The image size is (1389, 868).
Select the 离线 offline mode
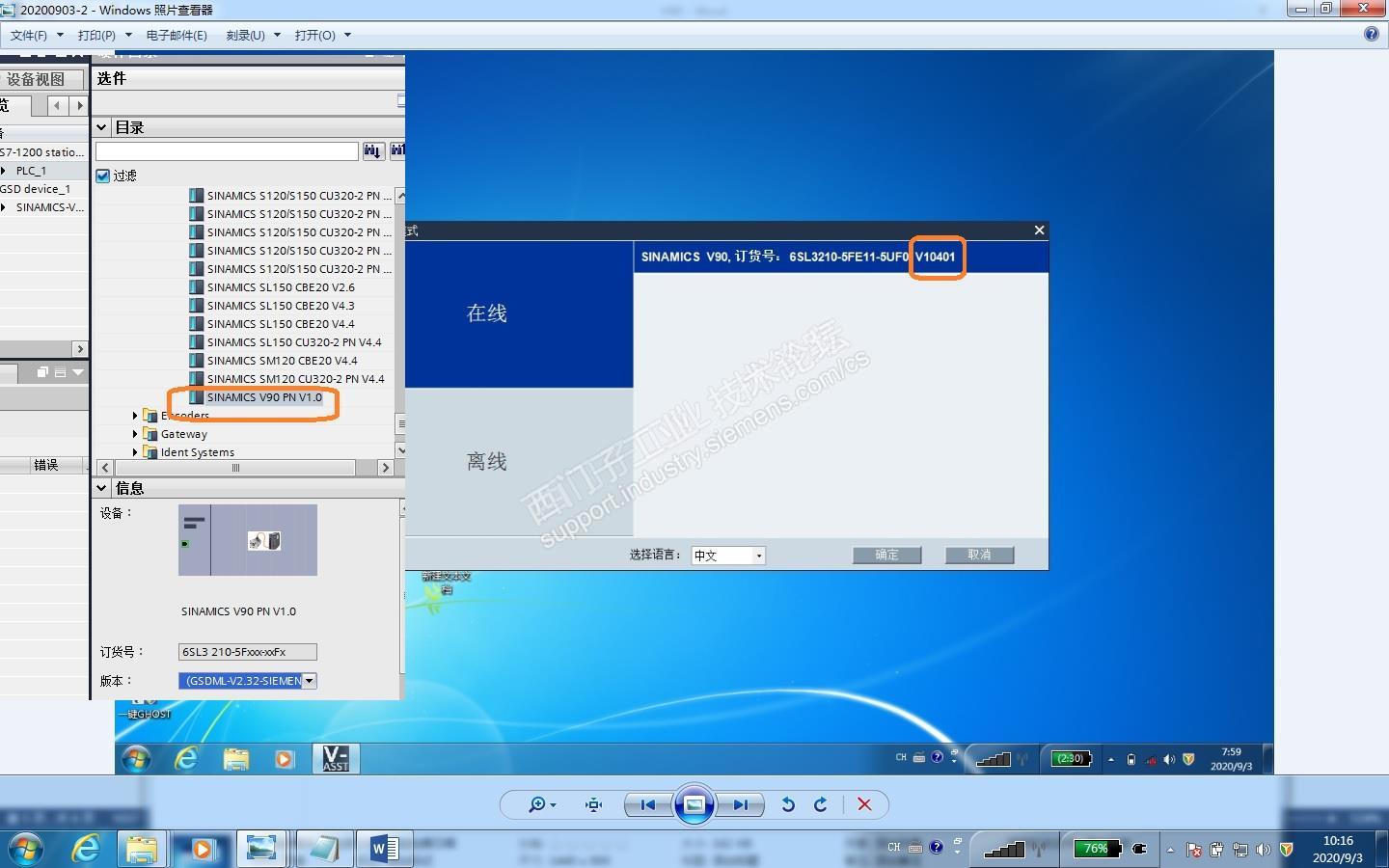519,462
